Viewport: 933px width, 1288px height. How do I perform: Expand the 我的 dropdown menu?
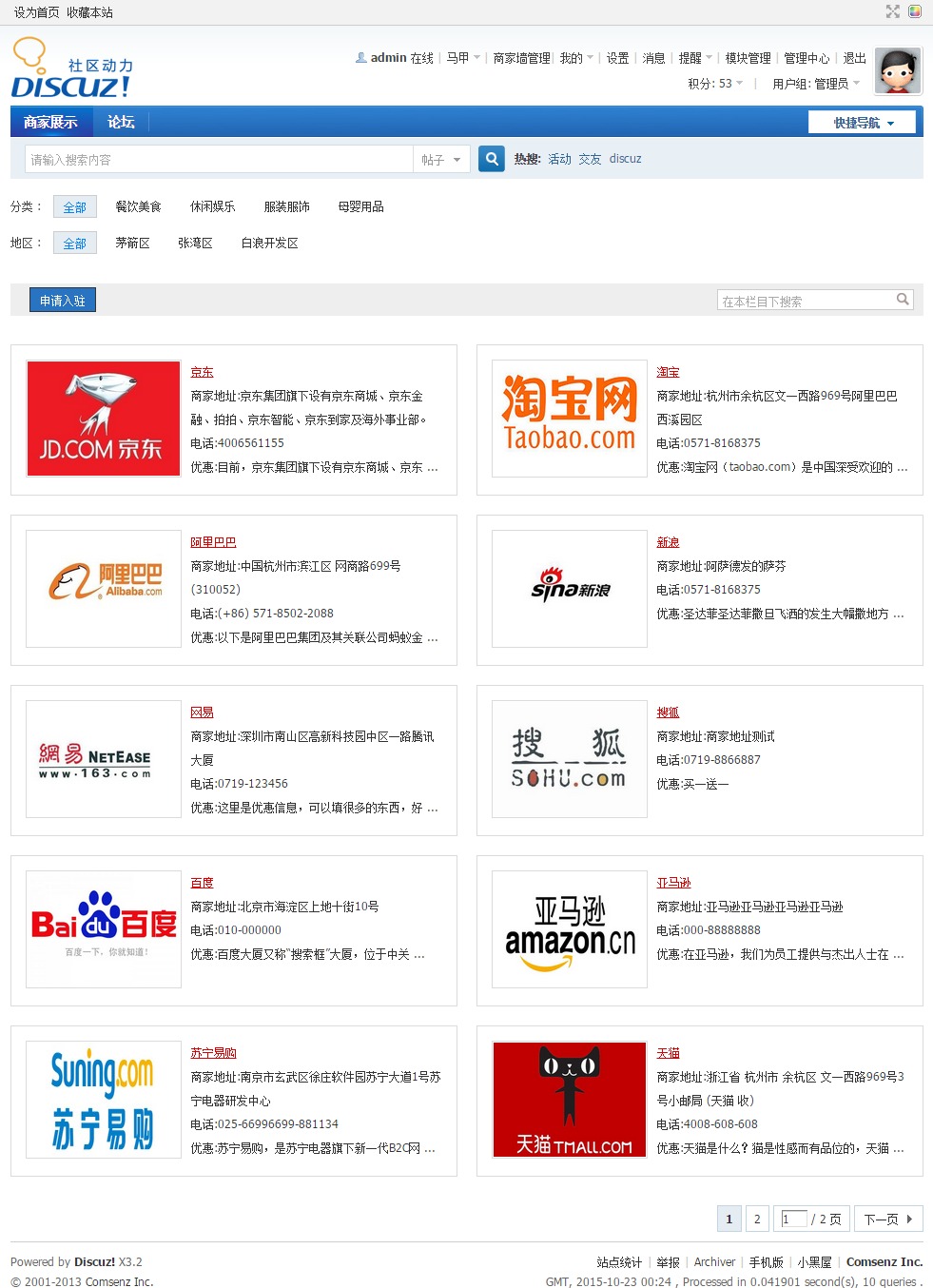coord(576,58)
